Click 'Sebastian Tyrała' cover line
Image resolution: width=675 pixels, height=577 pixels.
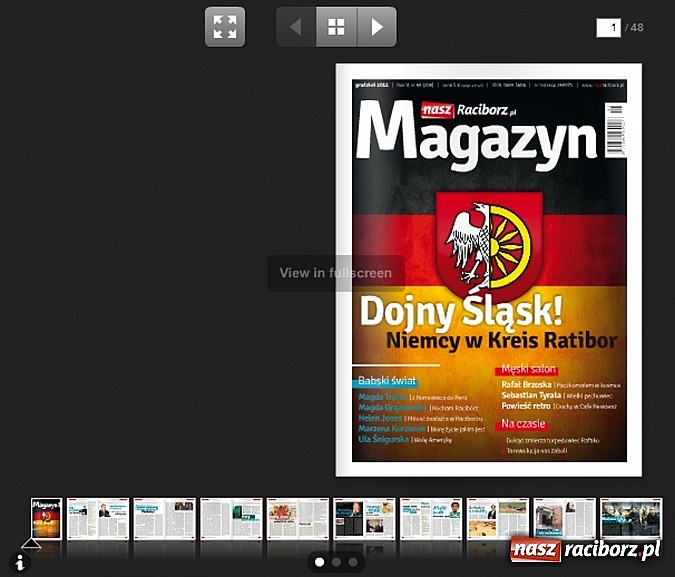pyautogui.click(x=531, y=395)
